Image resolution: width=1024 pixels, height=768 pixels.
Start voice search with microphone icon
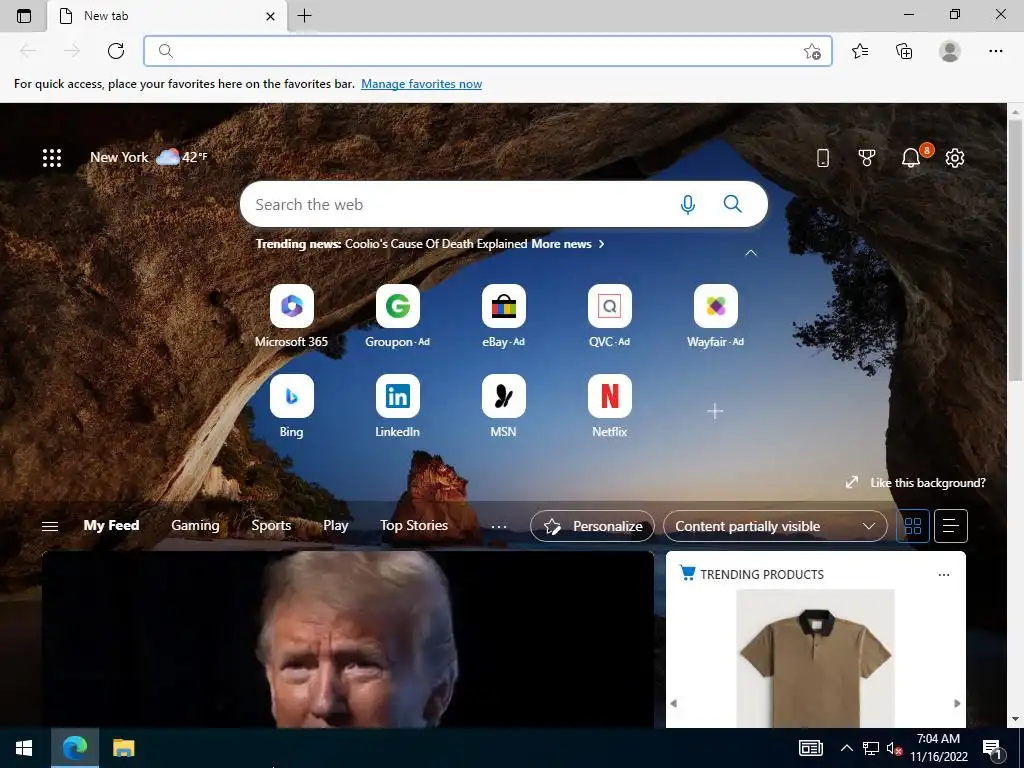click(687, 204)
